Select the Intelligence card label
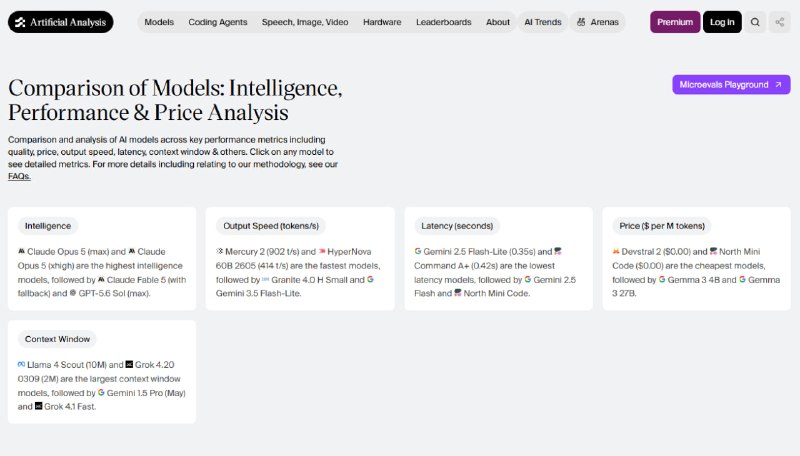Viewport: 800px width, 456px height. [48, 226]
